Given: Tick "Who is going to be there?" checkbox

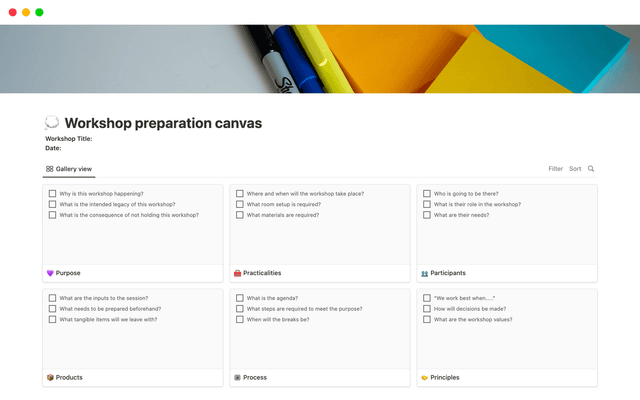Looking at the screenshot, I should pyautogui.click(x=426, y=193).
